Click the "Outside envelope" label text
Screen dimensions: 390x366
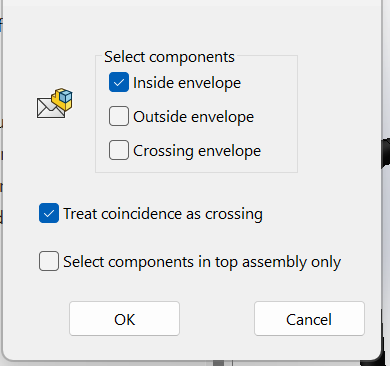(x=193, y=117)
